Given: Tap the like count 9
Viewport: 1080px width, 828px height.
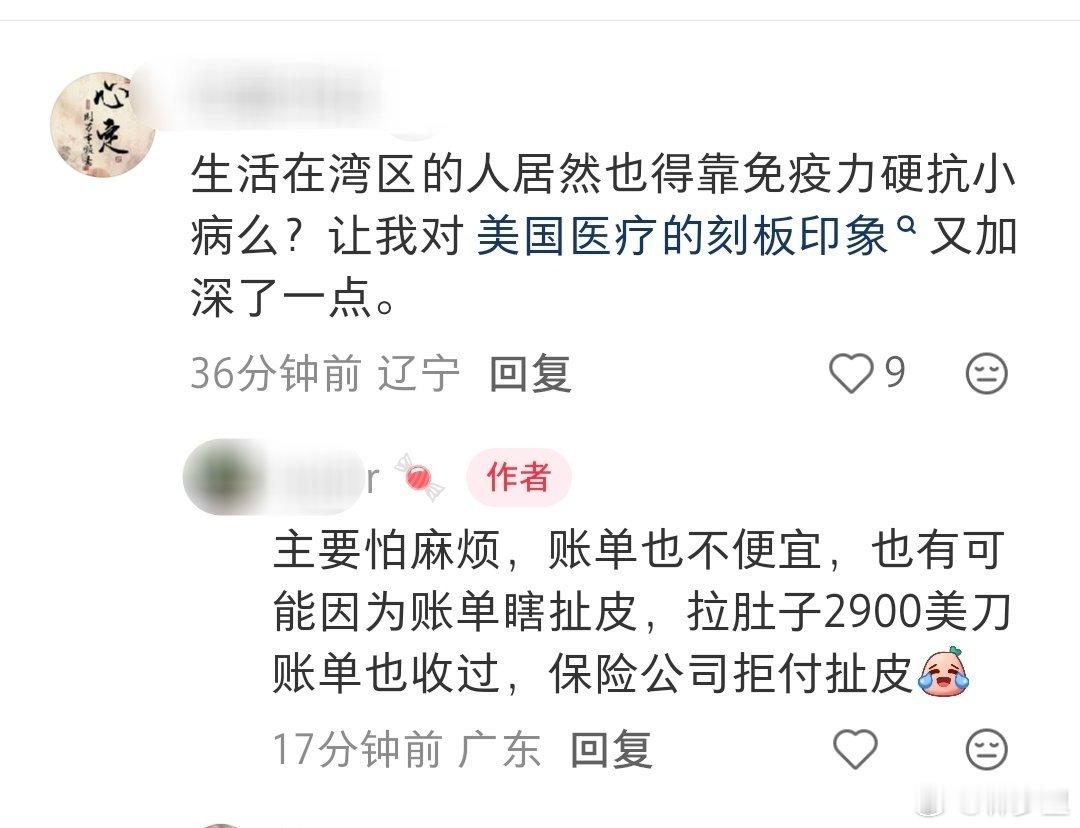Looking at the screenshot, I should click(x=894, y=372).
